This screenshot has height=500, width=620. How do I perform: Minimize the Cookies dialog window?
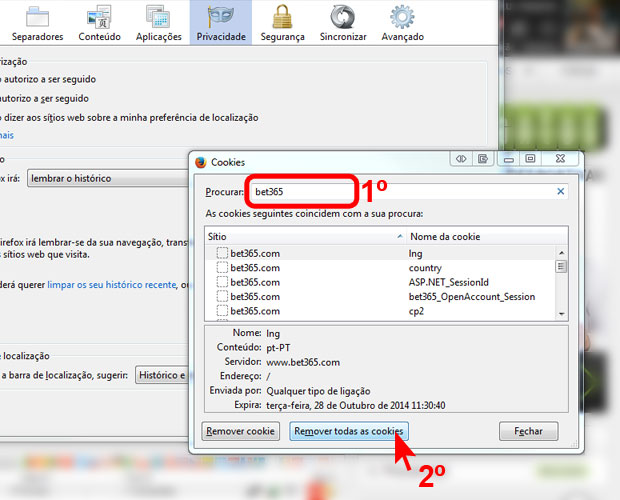pos(509,159)
